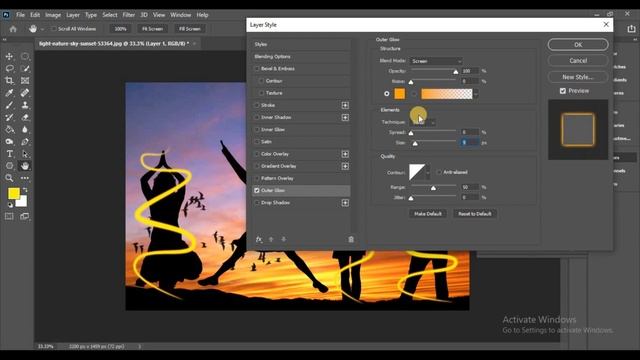Viewport: 640px width, 360px height.
Task: Click the OK button
Action: click(x=578, y=44)
